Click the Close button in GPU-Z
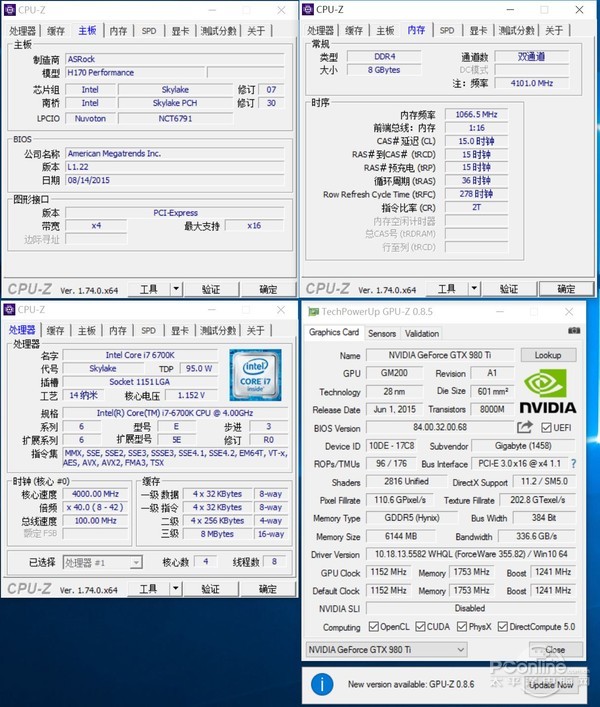 [556, 650]
